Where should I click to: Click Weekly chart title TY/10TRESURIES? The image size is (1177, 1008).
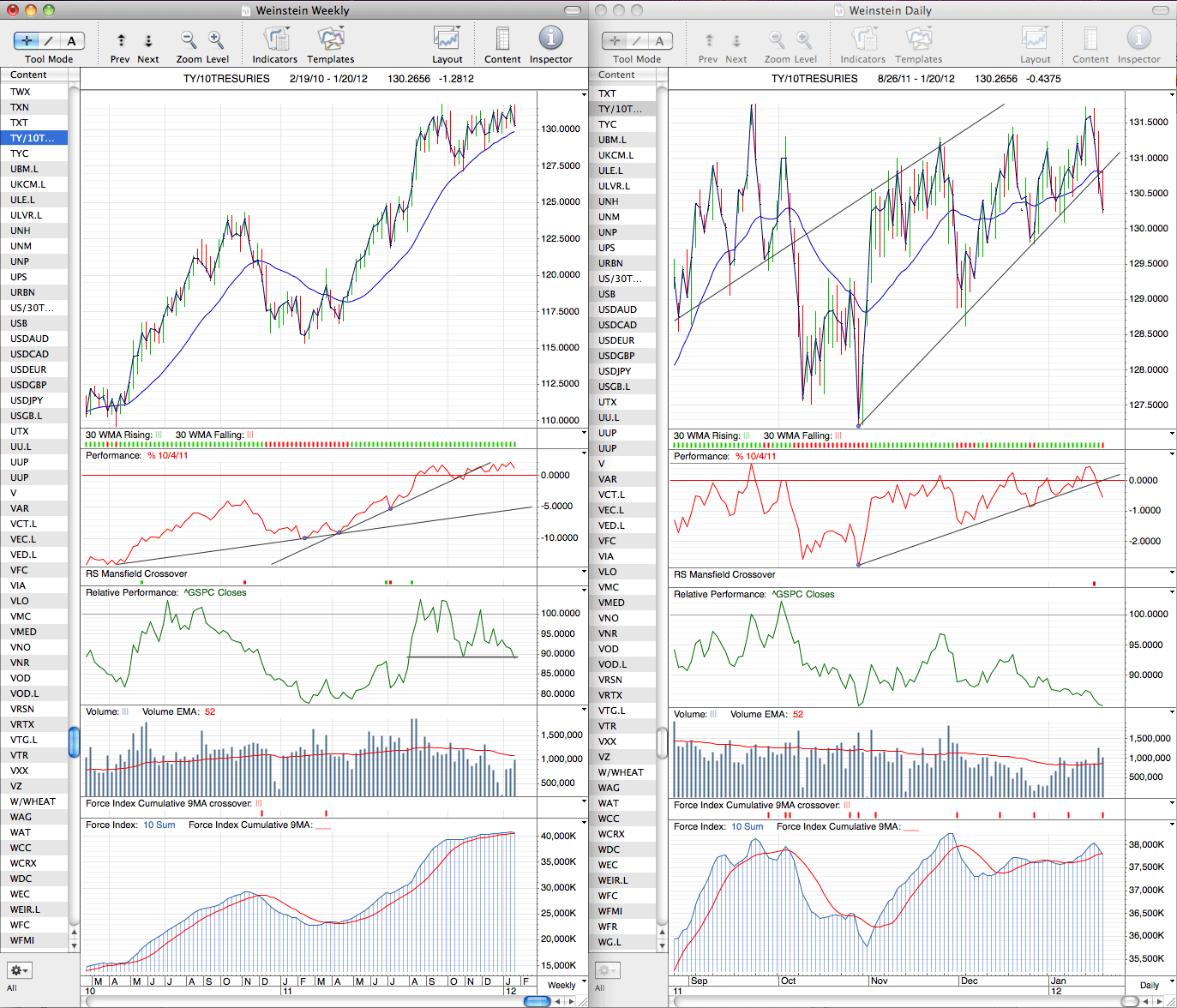click(226, 78)
